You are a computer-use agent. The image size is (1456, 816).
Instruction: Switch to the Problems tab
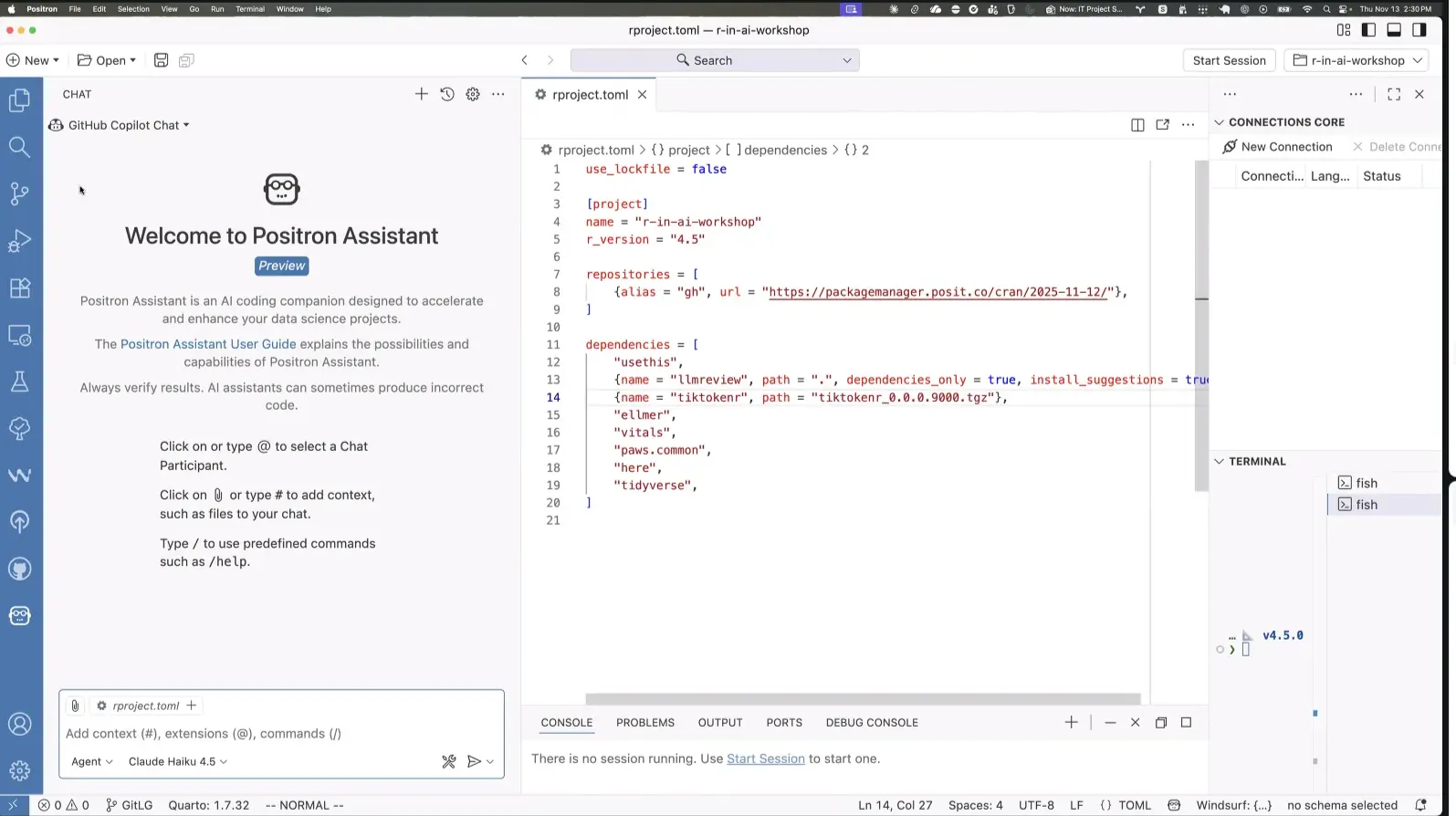[644, 722]
